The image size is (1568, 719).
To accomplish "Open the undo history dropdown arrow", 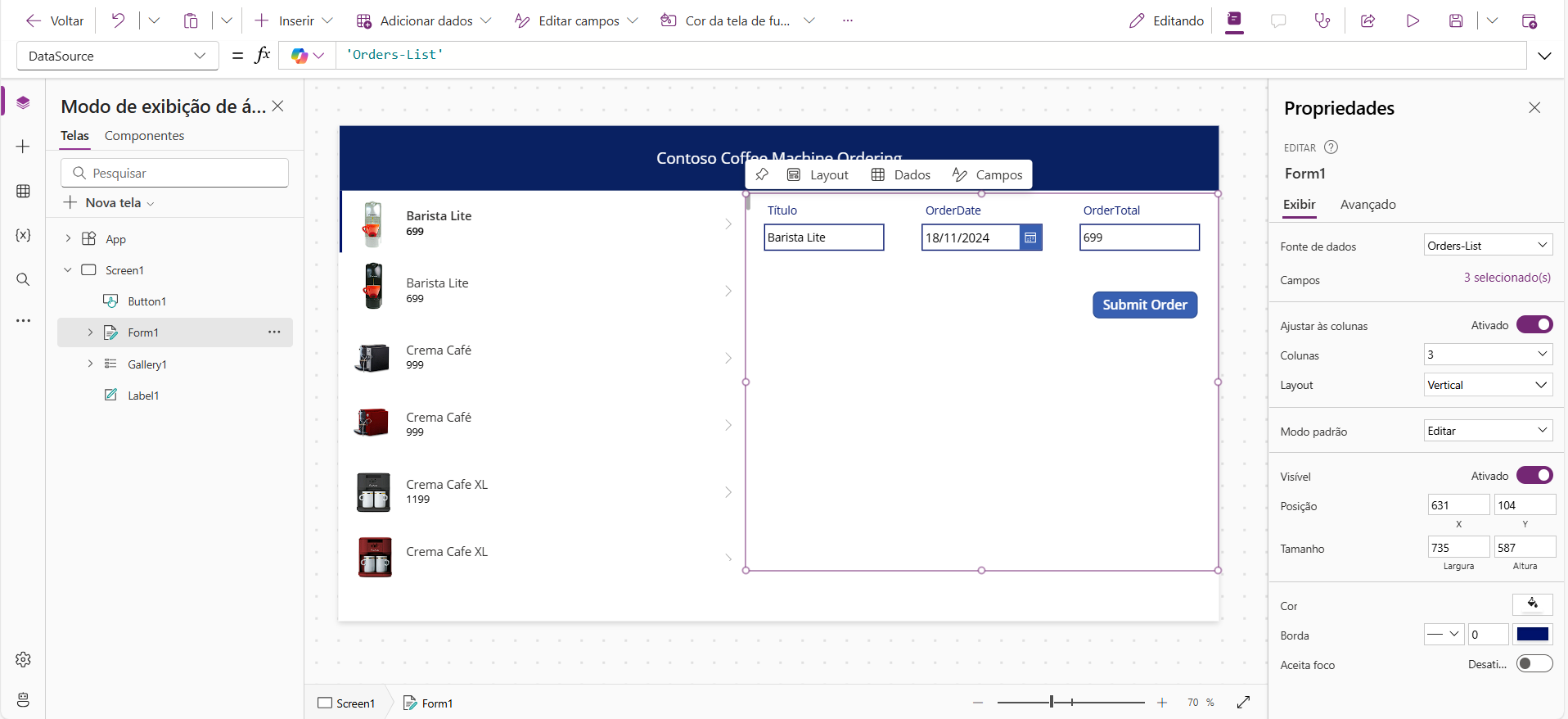I will (154, 20).
